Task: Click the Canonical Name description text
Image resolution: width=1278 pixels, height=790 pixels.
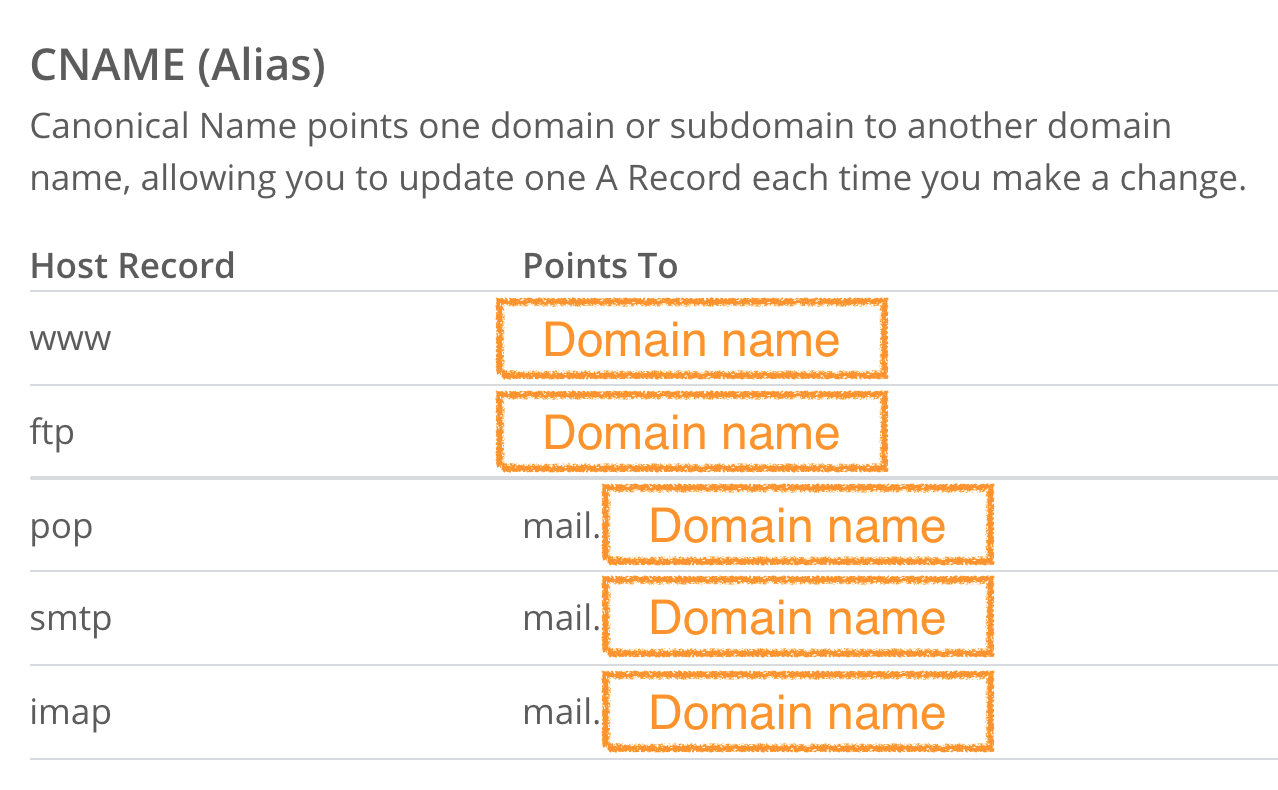Action: point(638,153)
